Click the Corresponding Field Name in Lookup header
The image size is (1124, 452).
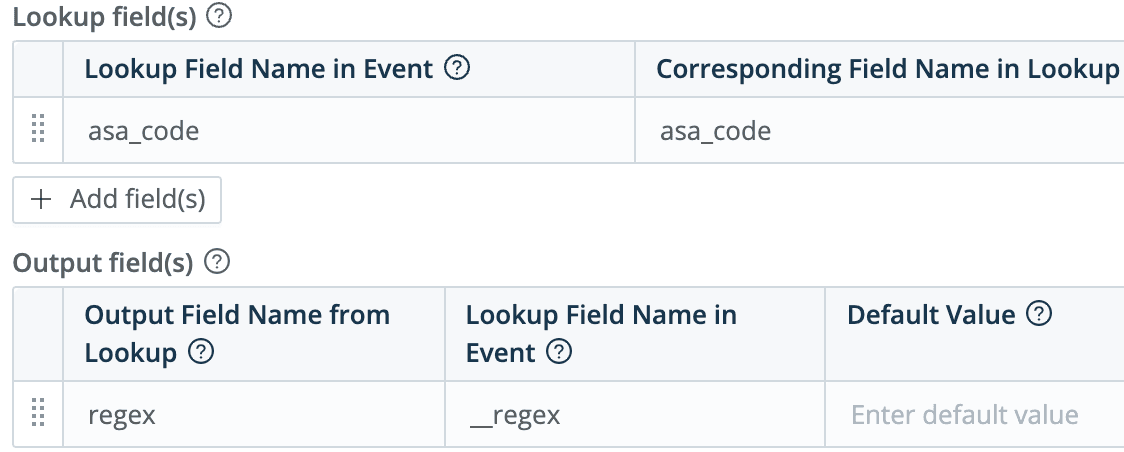pyautogui.click(x=887, y=69)
